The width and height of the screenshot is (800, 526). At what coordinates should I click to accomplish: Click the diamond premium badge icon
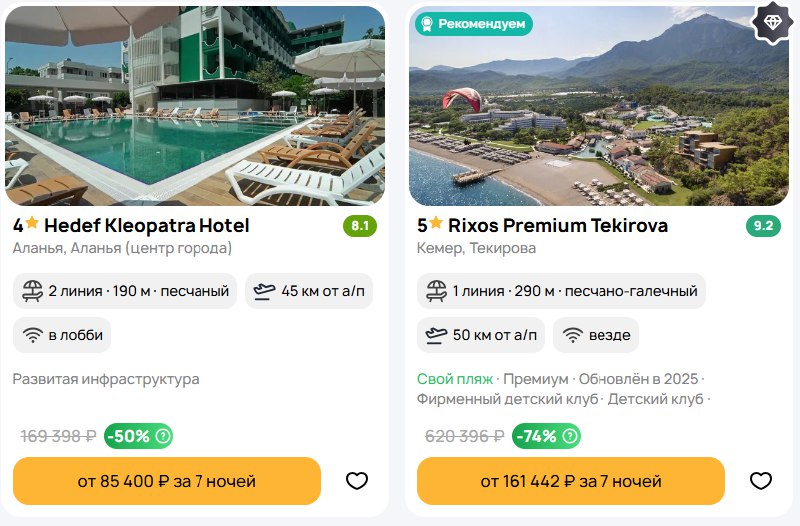(772, 23)
